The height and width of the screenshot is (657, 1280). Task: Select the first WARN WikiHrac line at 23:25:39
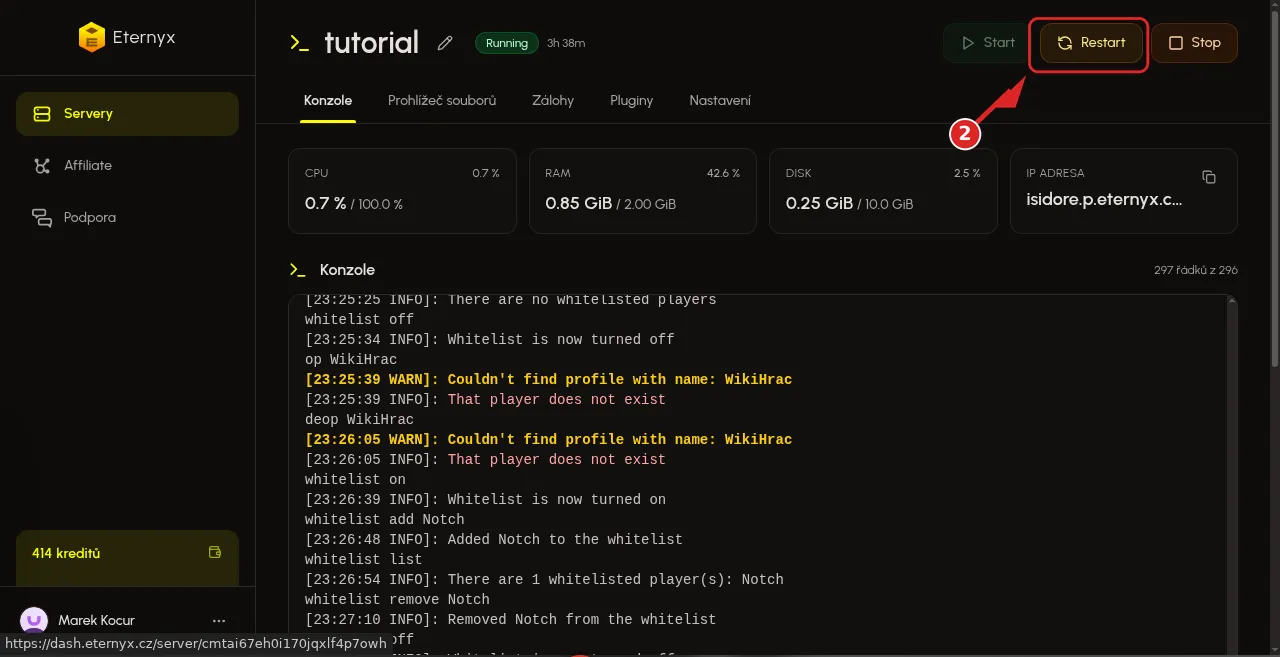point(548,380)
